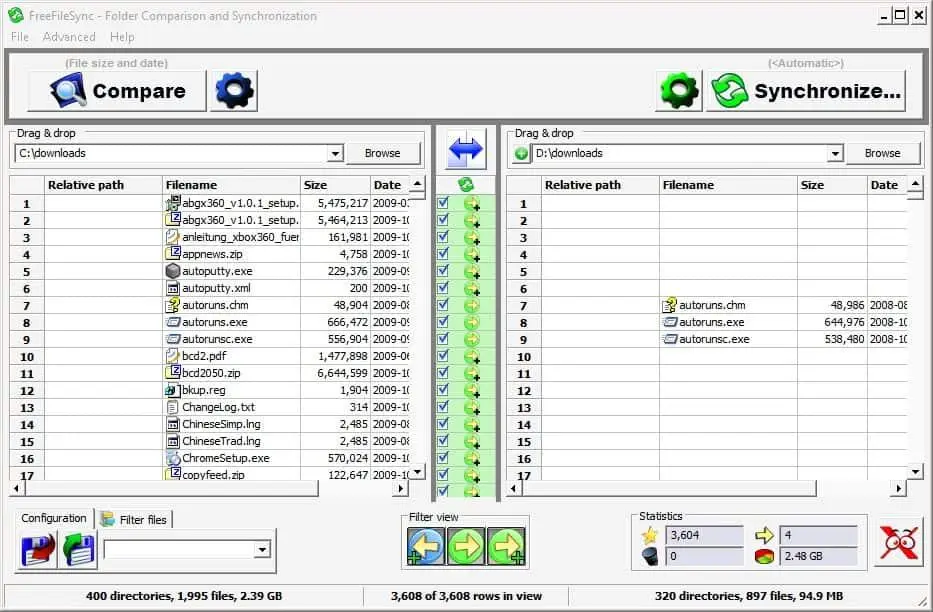933x612 pixels.
Task: Browse for the left folder
Action: [x=383, y=153]
